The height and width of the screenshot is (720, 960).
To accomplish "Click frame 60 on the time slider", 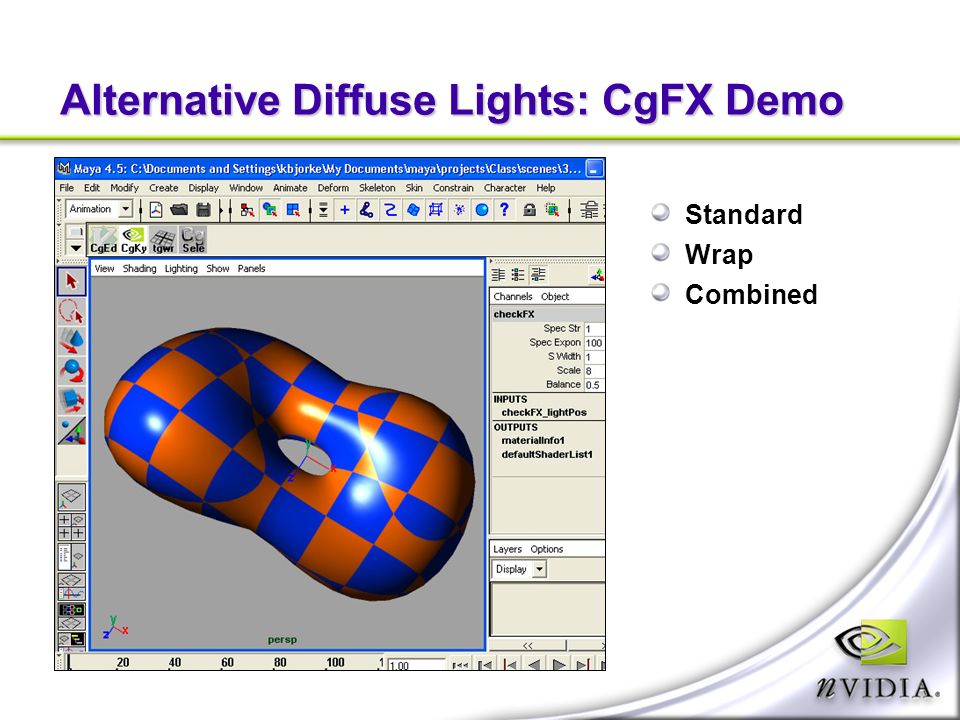I will pyautogui.click(x=227, y=662).
